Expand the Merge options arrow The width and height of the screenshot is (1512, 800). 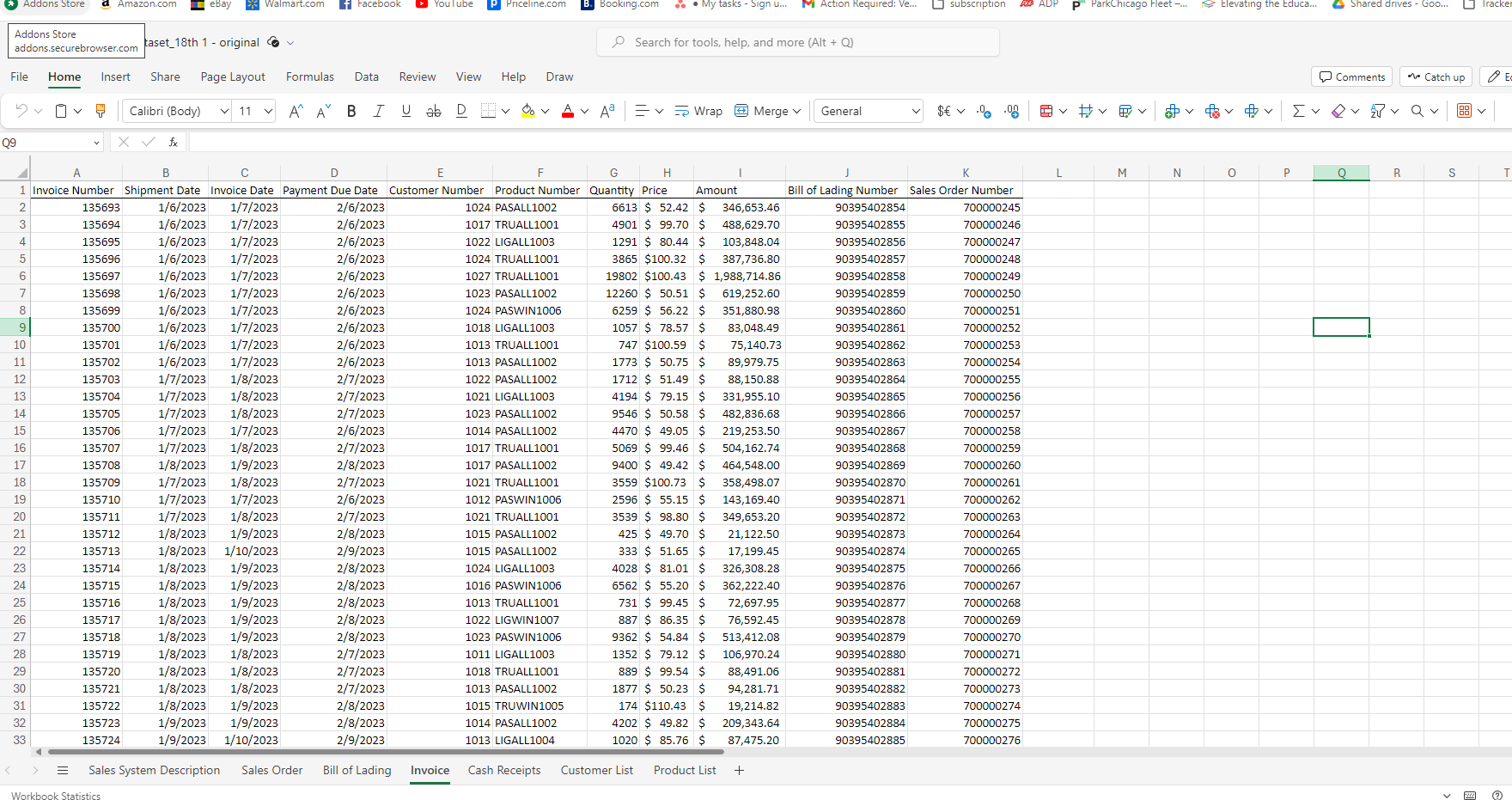click(796, 111)
